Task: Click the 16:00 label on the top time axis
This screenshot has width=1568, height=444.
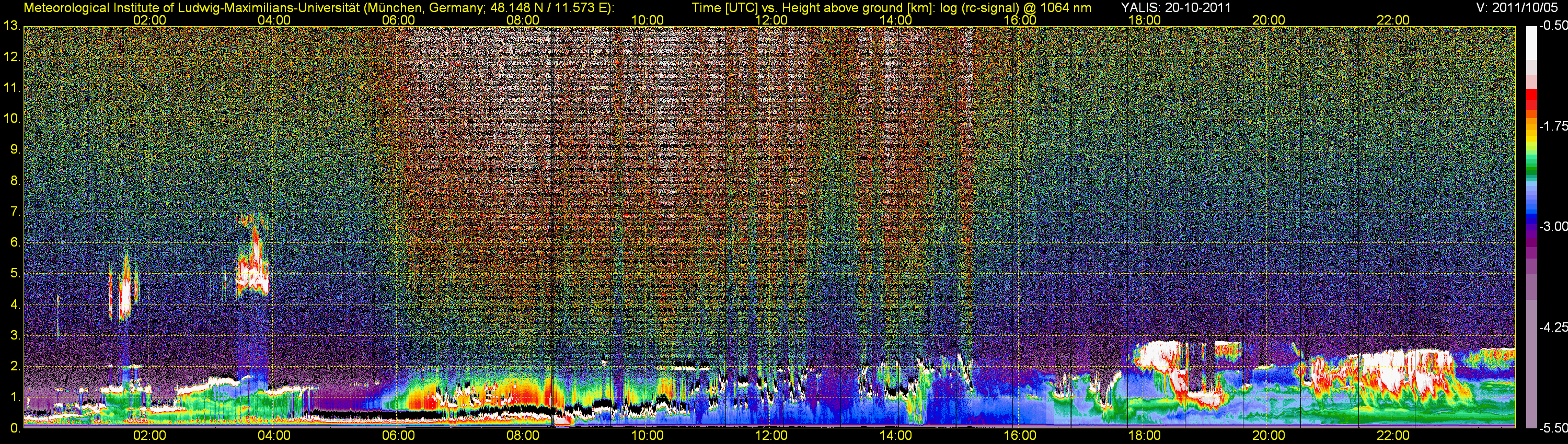Action: click(1020, 20)
